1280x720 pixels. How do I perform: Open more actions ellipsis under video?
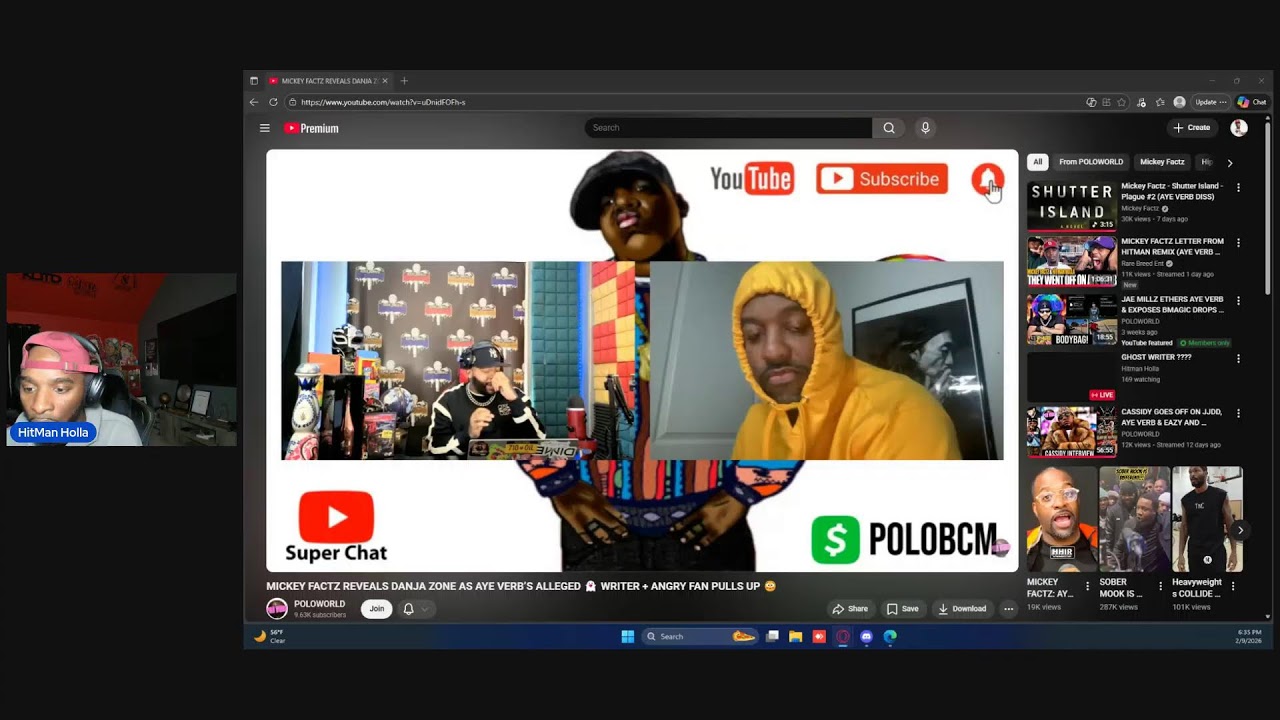(1008, 608)
